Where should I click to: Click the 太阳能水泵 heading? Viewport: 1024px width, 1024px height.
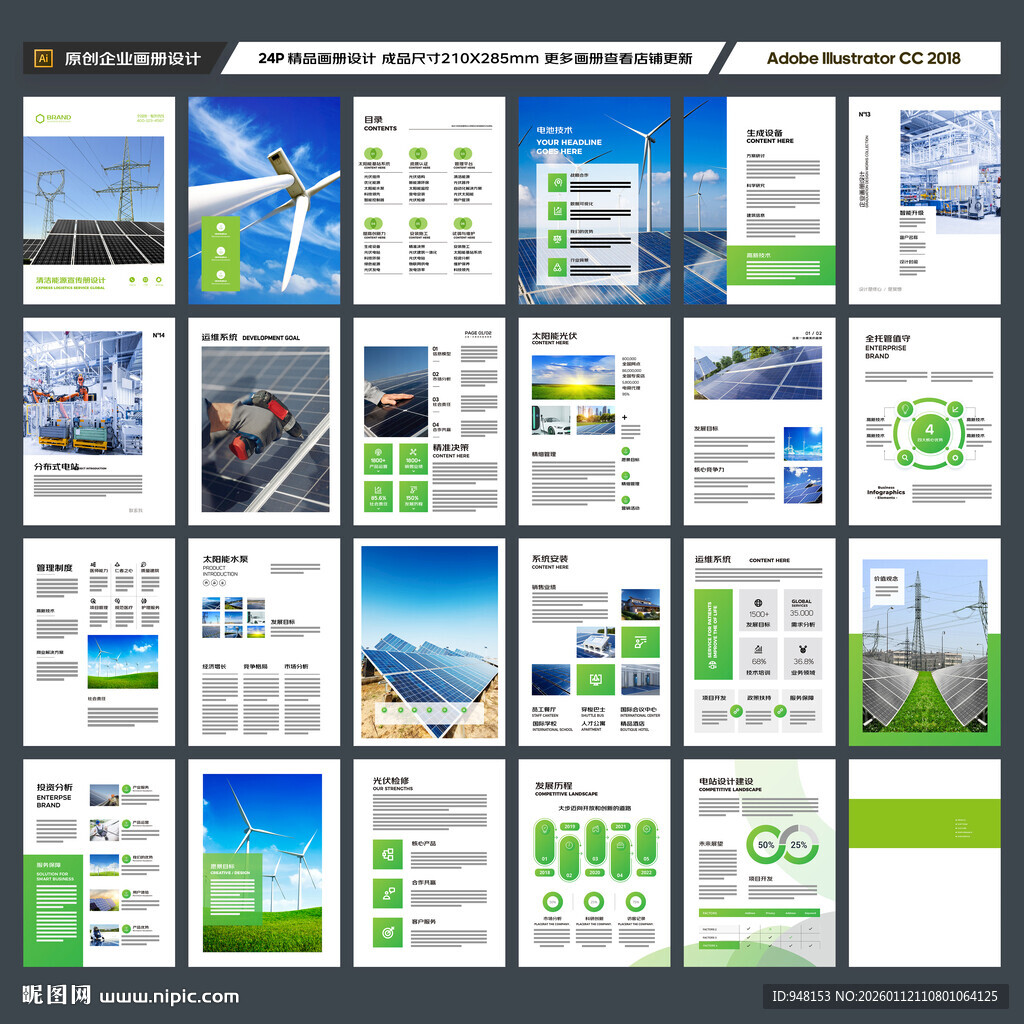click(x=225, y=559)
